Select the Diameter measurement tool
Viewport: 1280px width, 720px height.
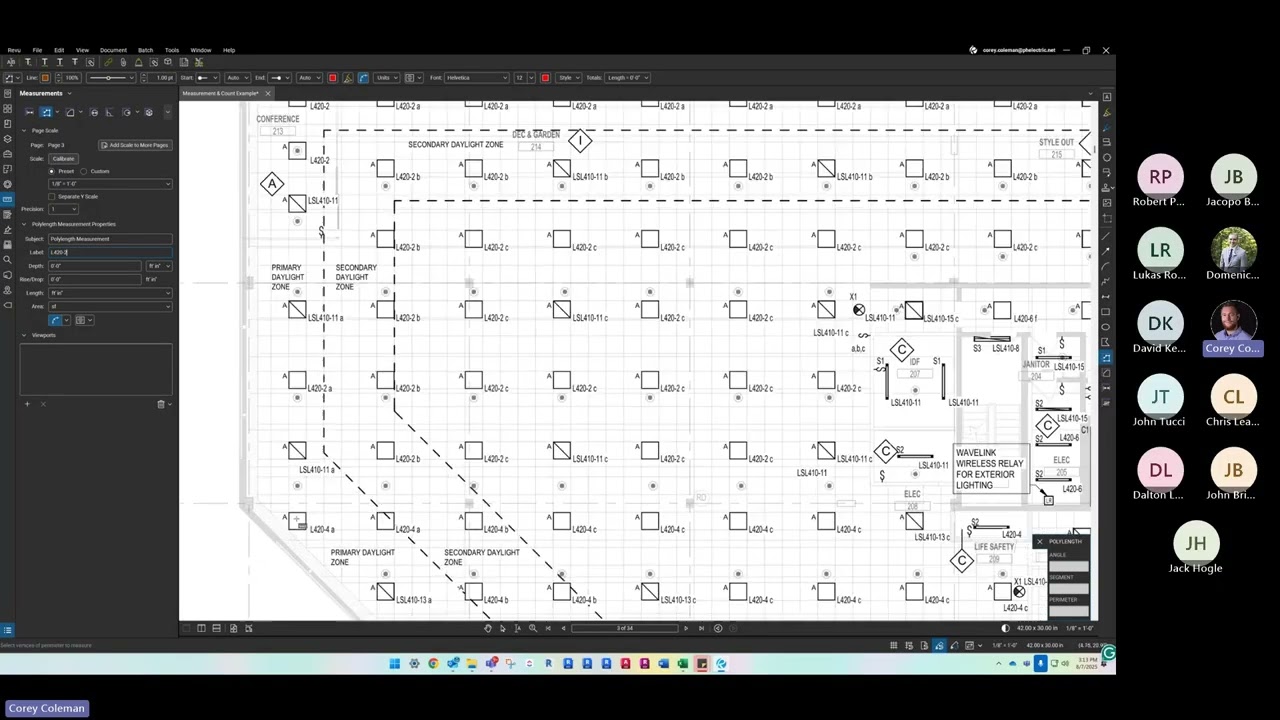click(94, 112)
